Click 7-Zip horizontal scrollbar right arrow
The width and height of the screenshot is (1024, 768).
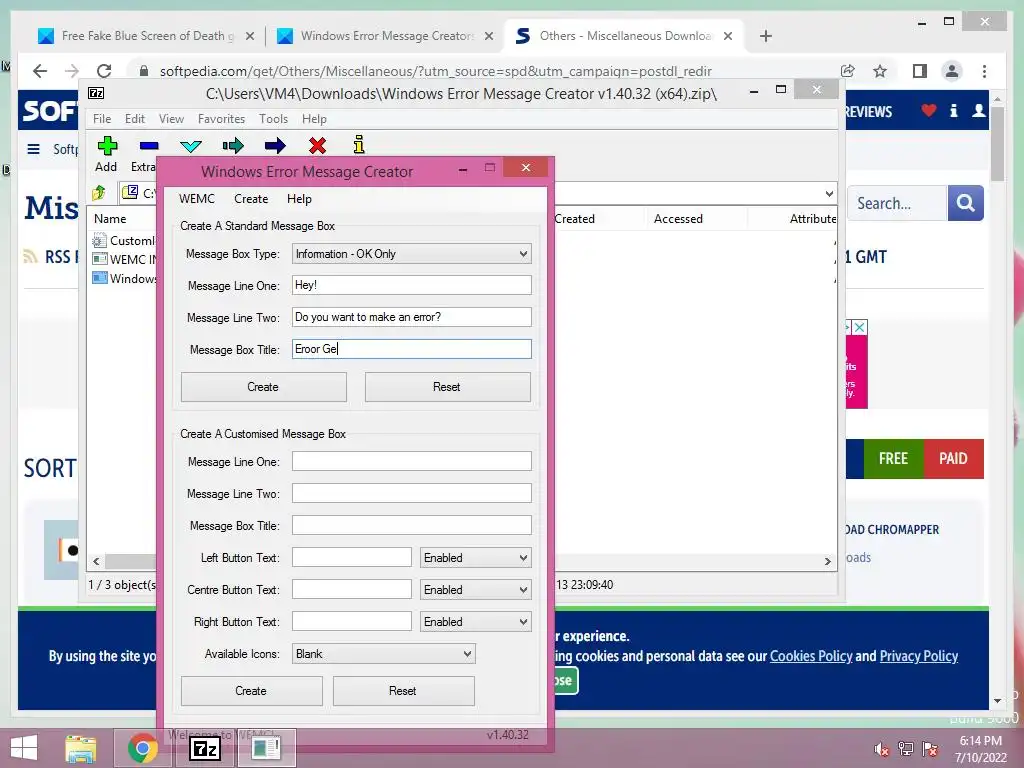[827, 561]
